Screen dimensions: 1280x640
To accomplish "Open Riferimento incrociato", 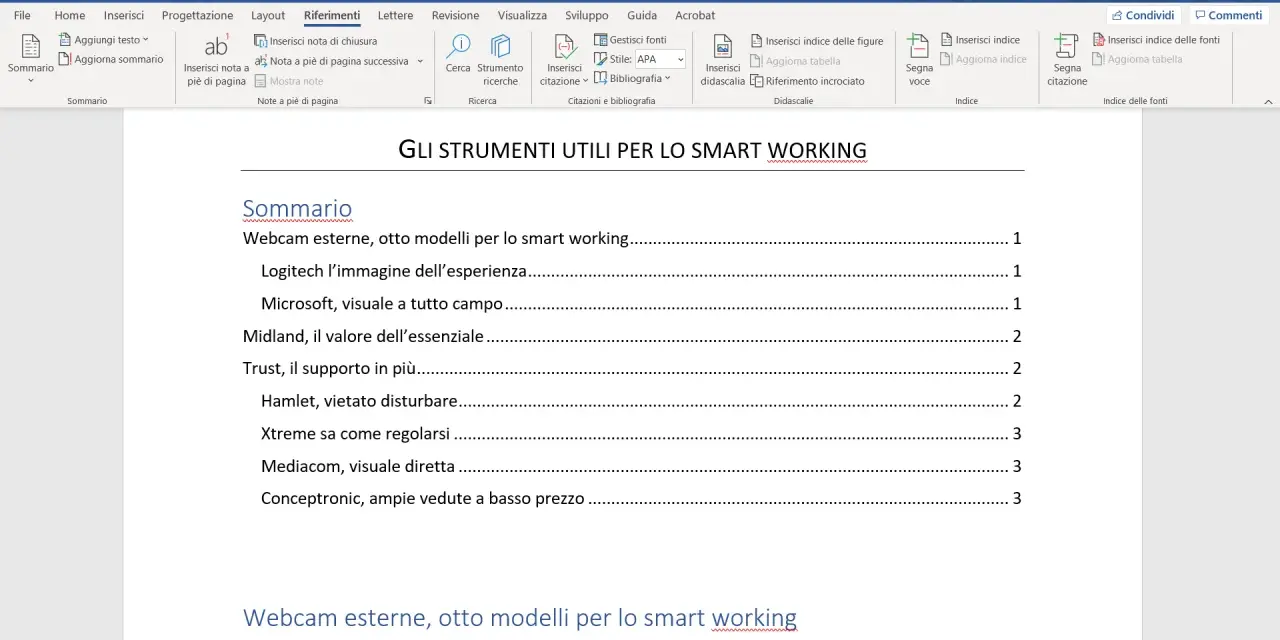I will click(808, 81).
